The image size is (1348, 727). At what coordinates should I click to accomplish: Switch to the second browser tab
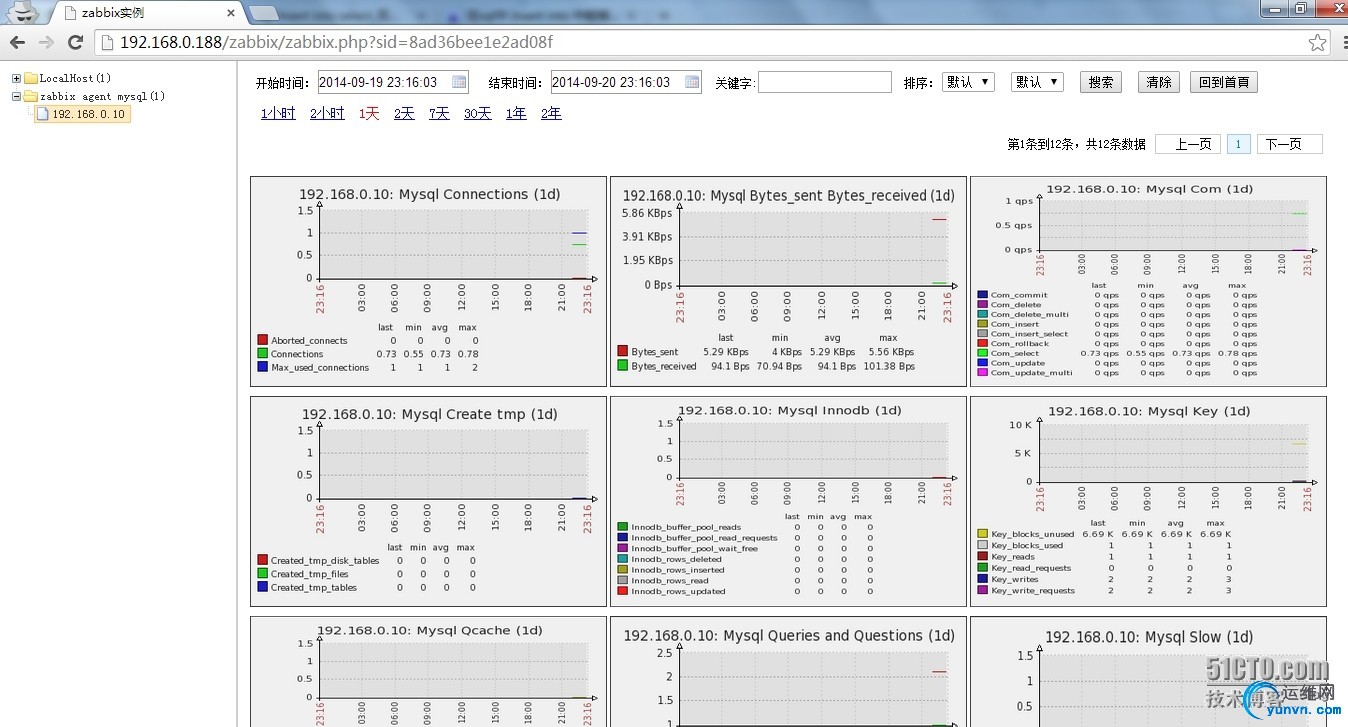click(x=263, y=13)
